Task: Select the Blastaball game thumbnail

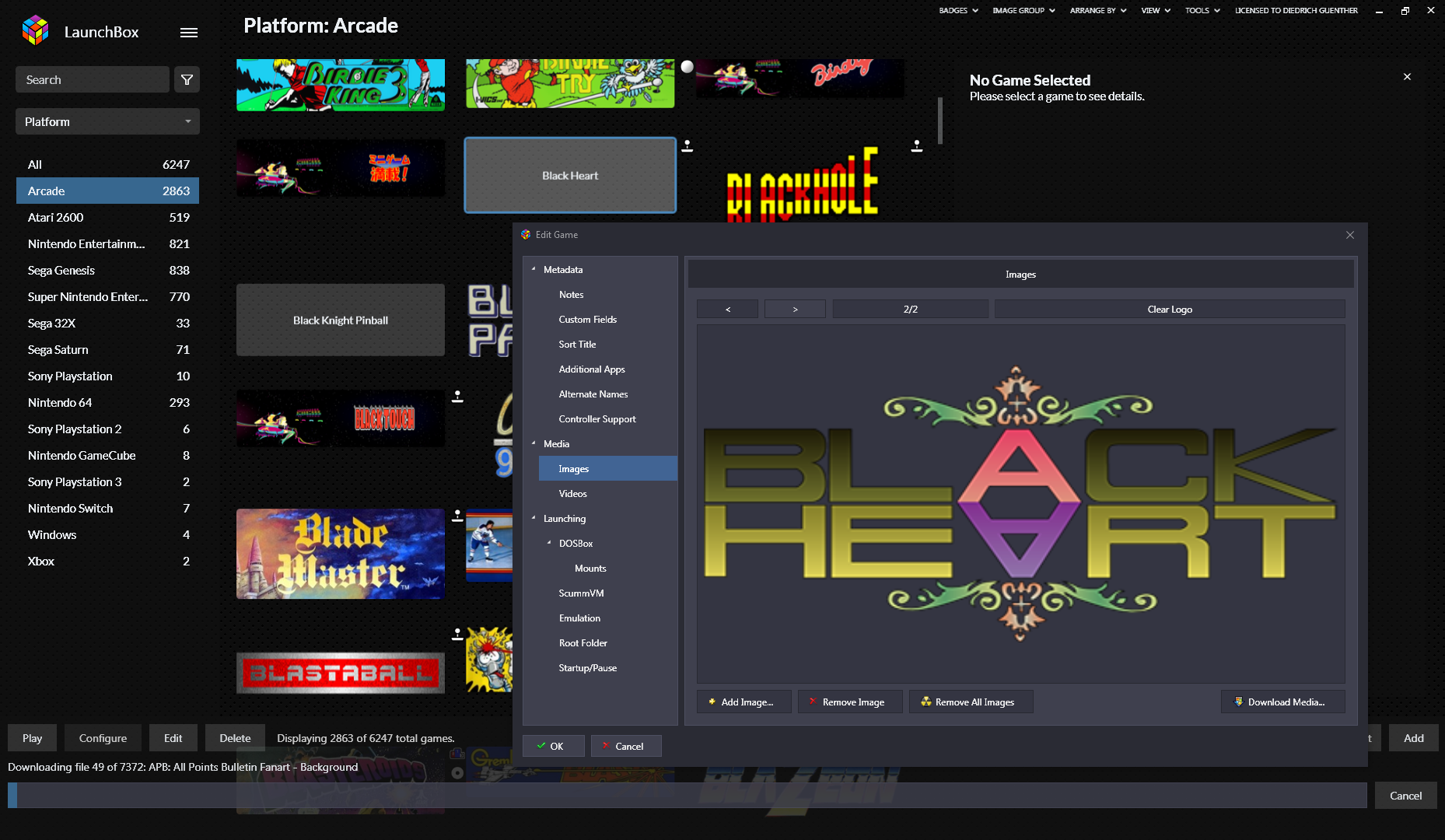Action: coord(341,673)
